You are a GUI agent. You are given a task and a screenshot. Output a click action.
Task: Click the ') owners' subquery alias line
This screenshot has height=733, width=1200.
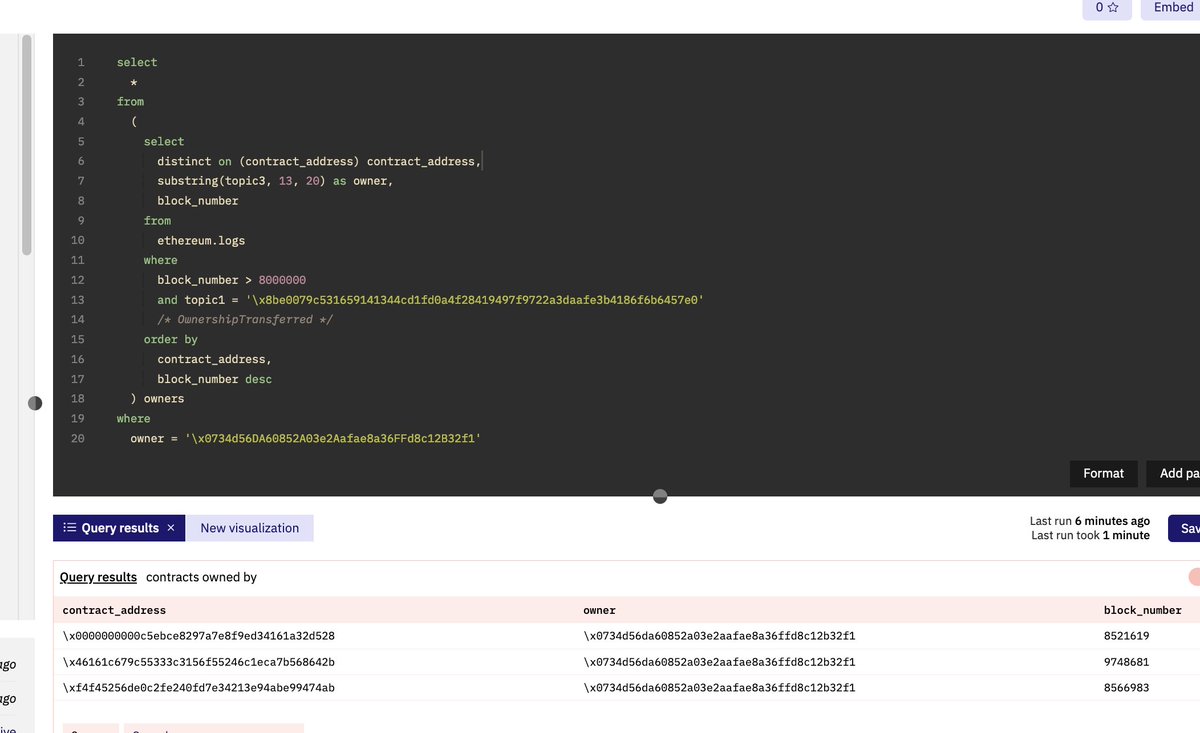coord(157,399)
